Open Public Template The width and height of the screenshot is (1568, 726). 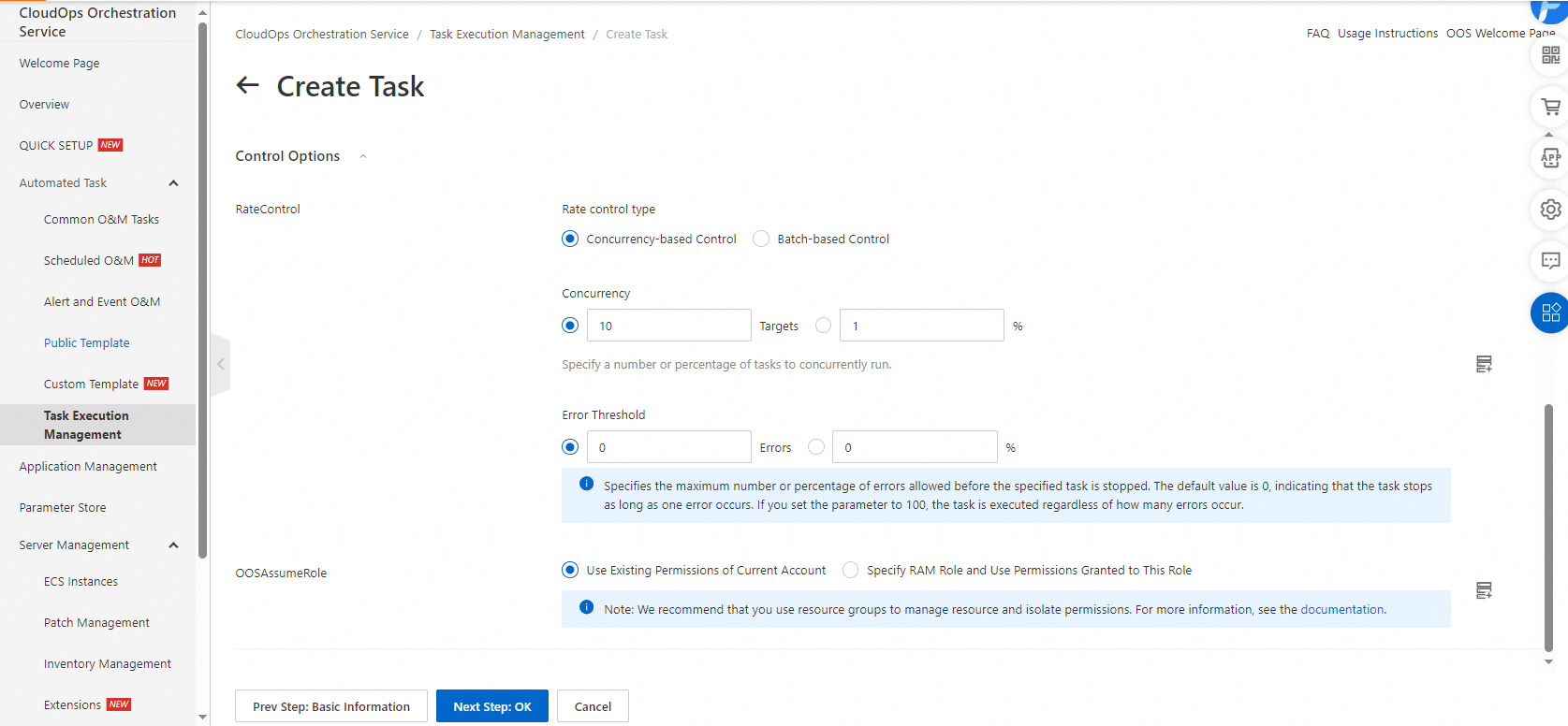pyautogui.click(x=86, y=343)
